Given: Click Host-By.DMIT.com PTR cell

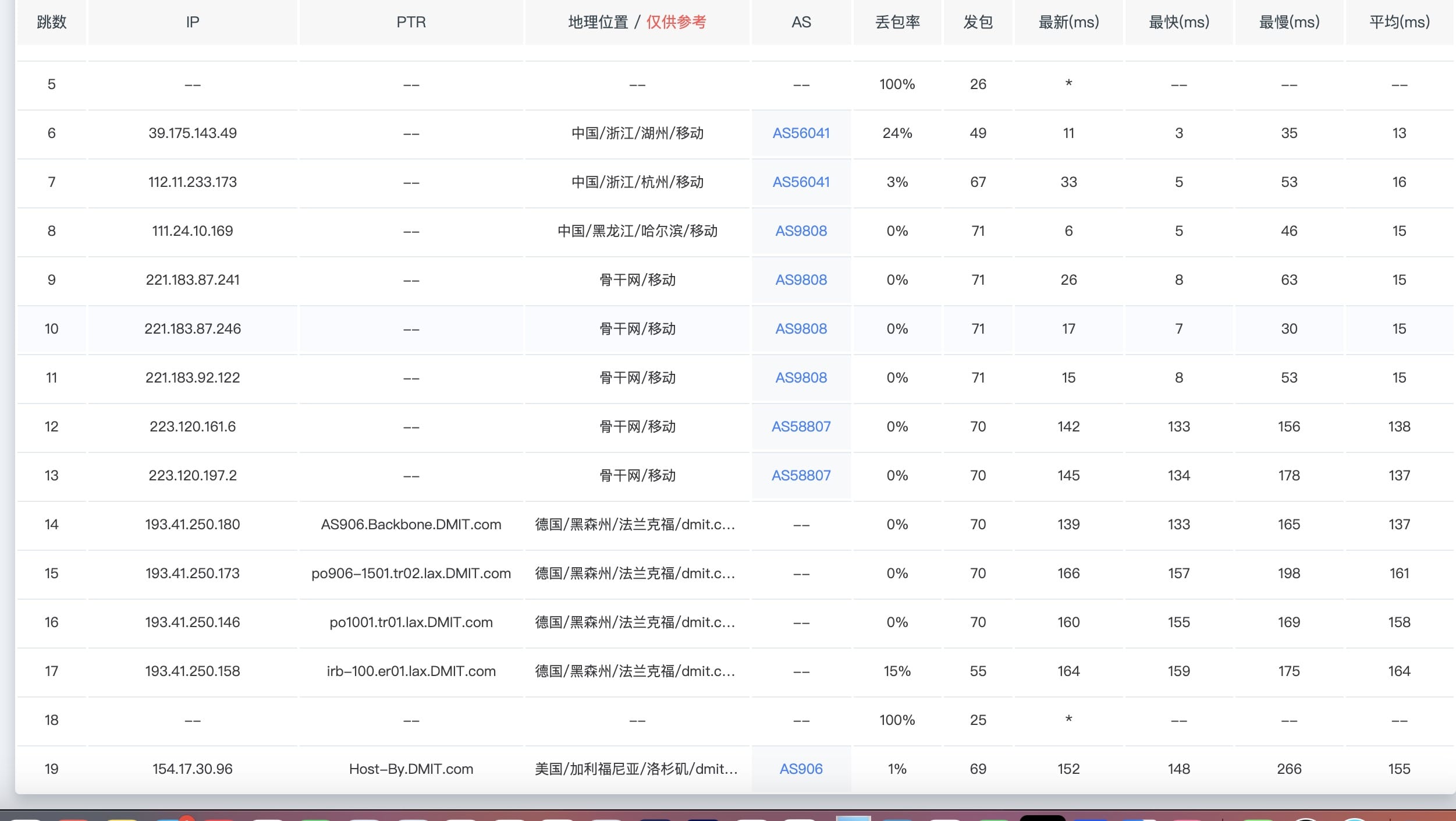Looking at the screenshot, I should coord(411,769).
